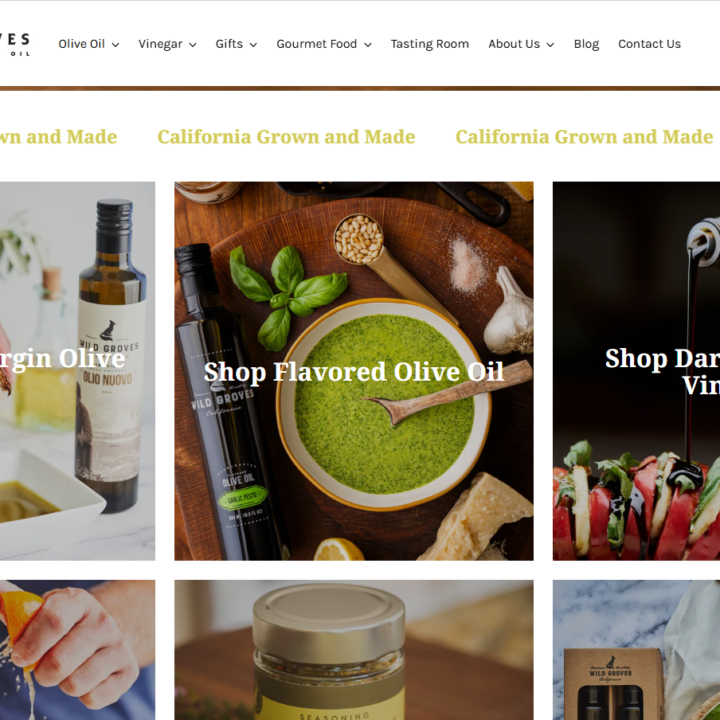
Task: Open the Contact Us link
Action: (649, 44)
